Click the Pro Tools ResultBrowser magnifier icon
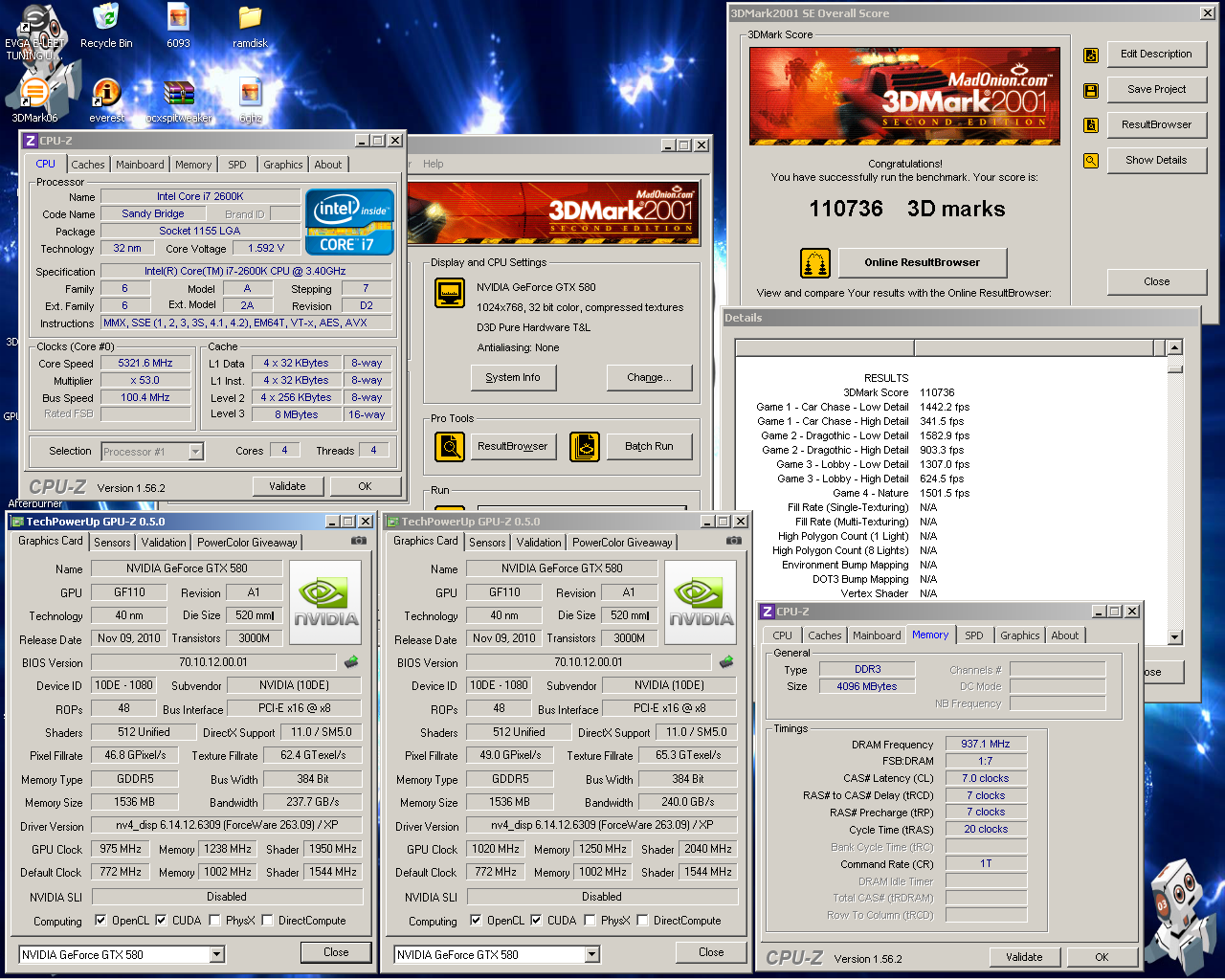The image size is (1225, 980). pyautogui.click(x=450, y=446)
